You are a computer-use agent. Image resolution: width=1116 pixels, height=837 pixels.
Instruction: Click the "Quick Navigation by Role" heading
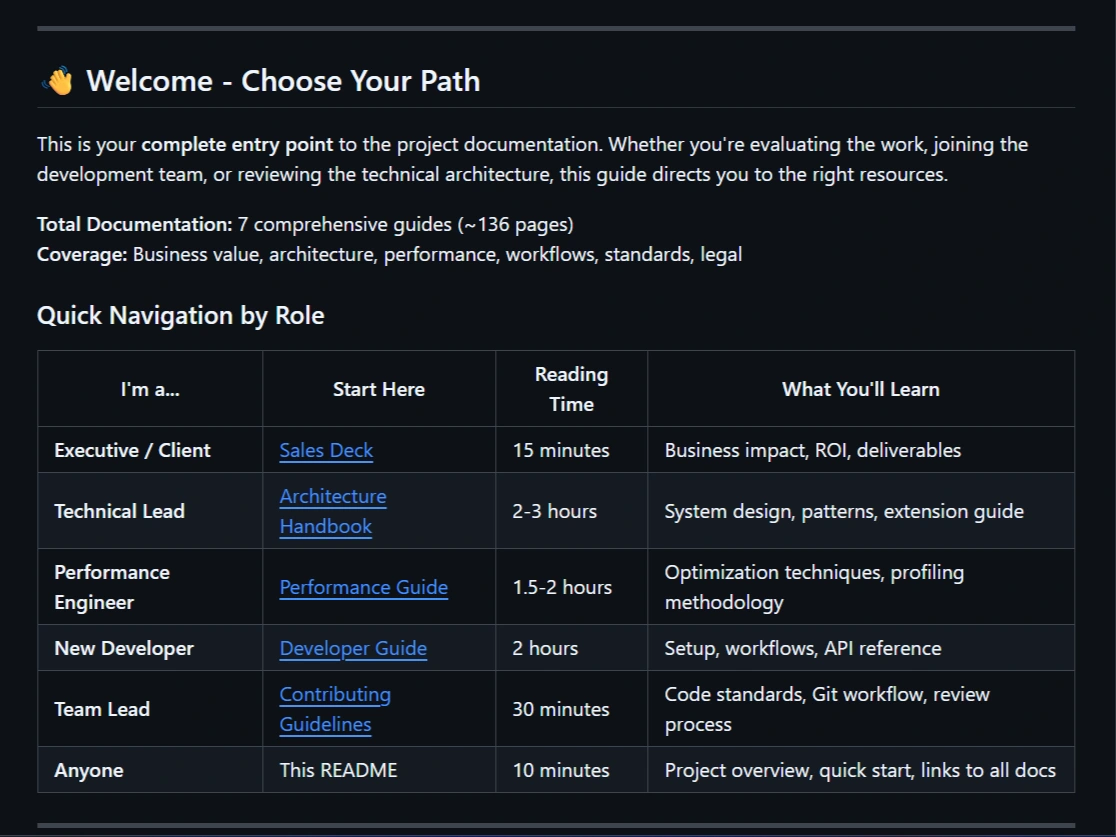180,316
